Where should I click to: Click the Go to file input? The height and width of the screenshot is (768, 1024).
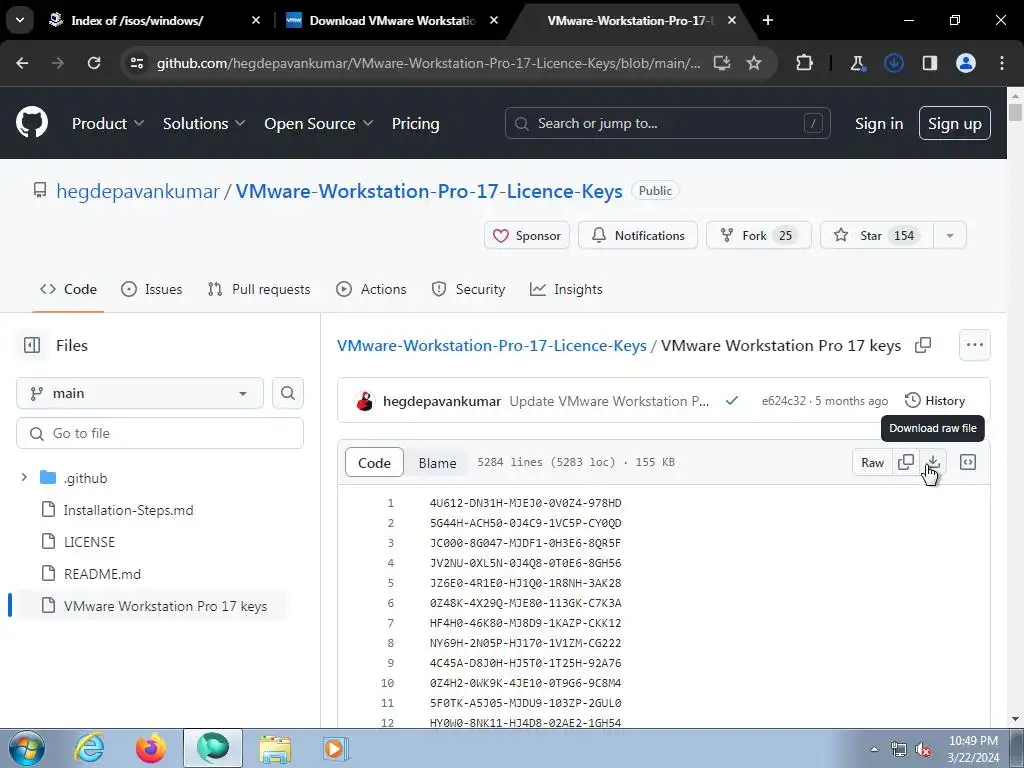(160, 433)
